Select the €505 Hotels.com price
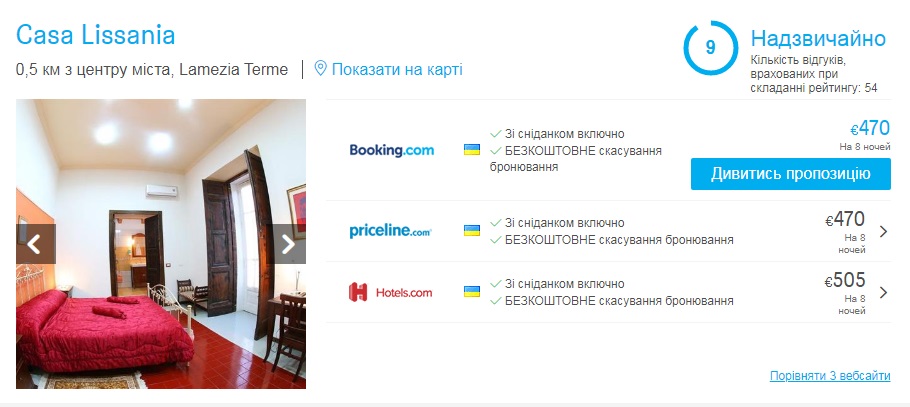The height and width of the screenshot is (407, 910). click(845, 280)
